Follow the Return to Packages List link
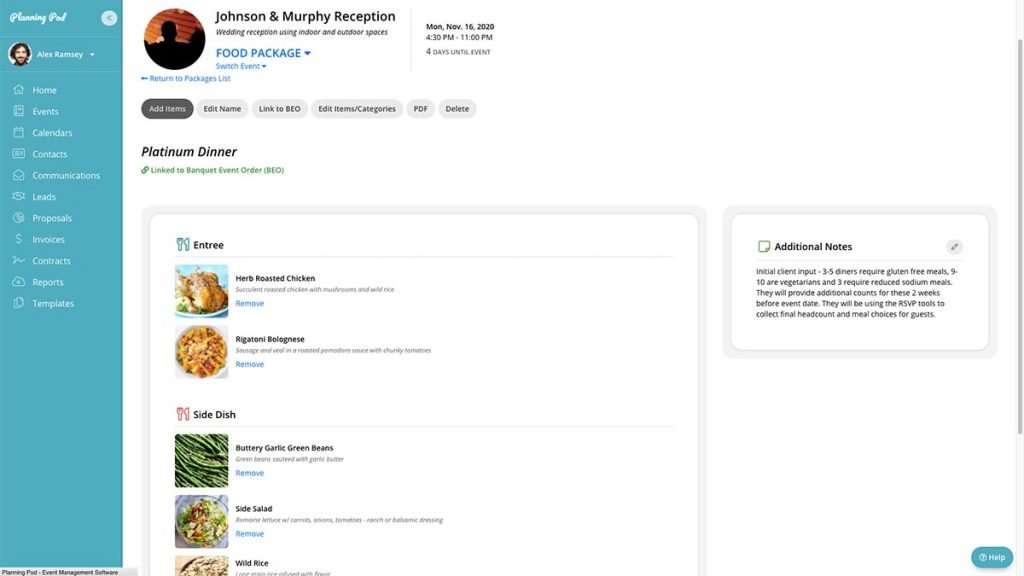Image resolution: width=1024 pixels, height=576 pixels. [185, 78]
